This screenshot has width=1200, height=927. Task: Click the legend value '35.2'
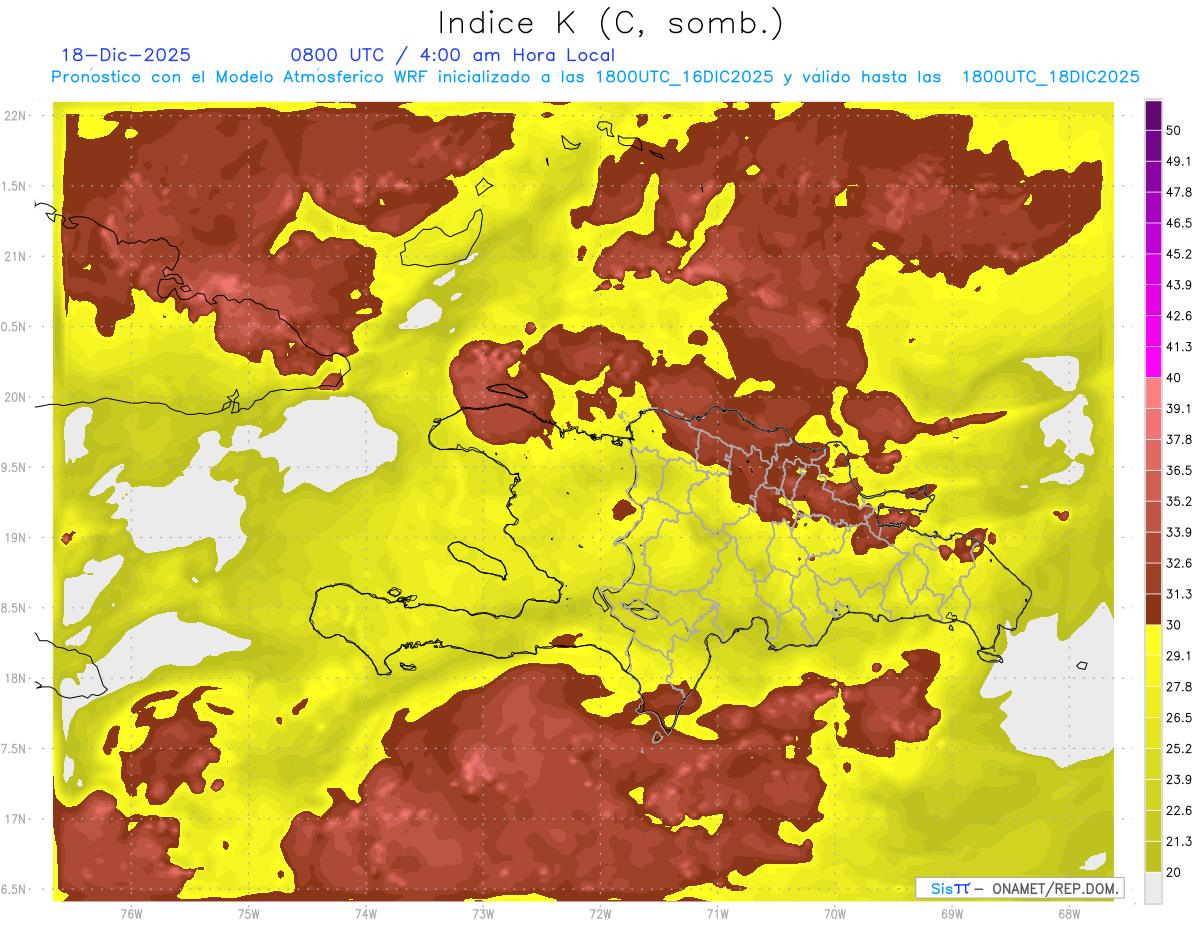[x=1179, y=501]
